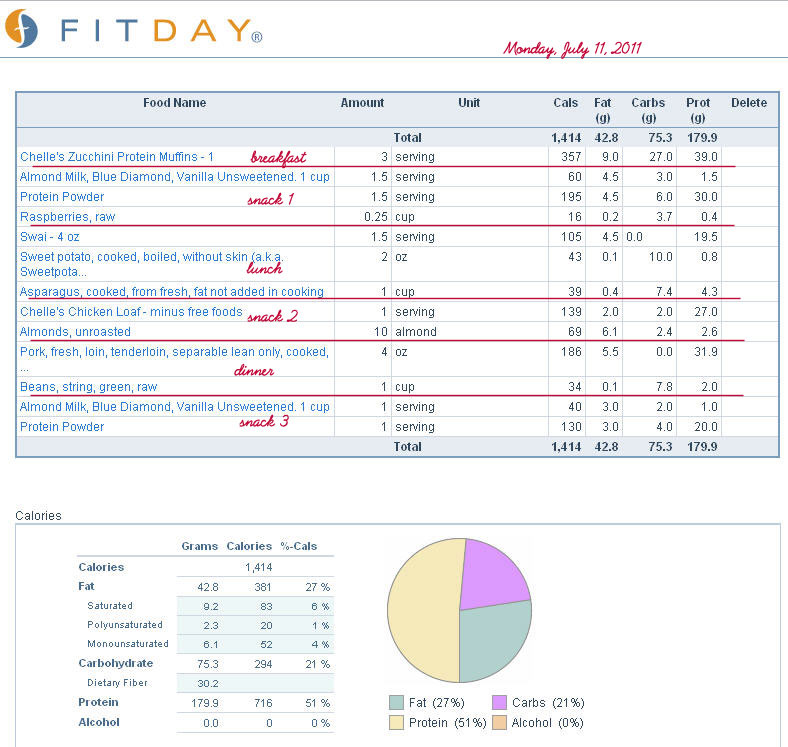This screenshot has width=788, height=747.
Task: Click the Alcohol (0%) legend color swatch
Action: coord(500,723)
